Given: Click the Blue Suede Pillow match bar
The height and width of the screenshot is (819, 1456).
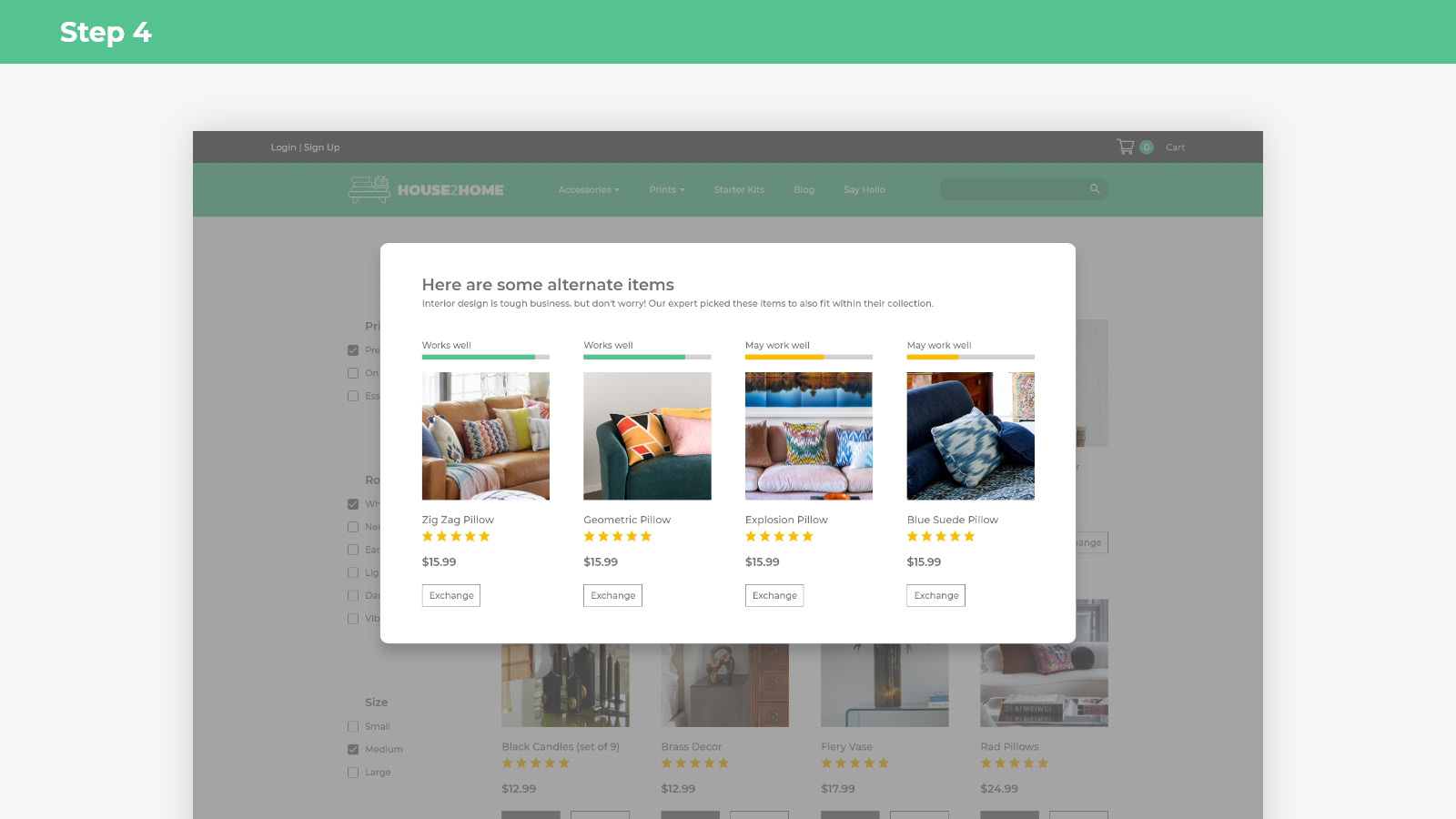Looking at the screenshot, I should pos(971,357).
